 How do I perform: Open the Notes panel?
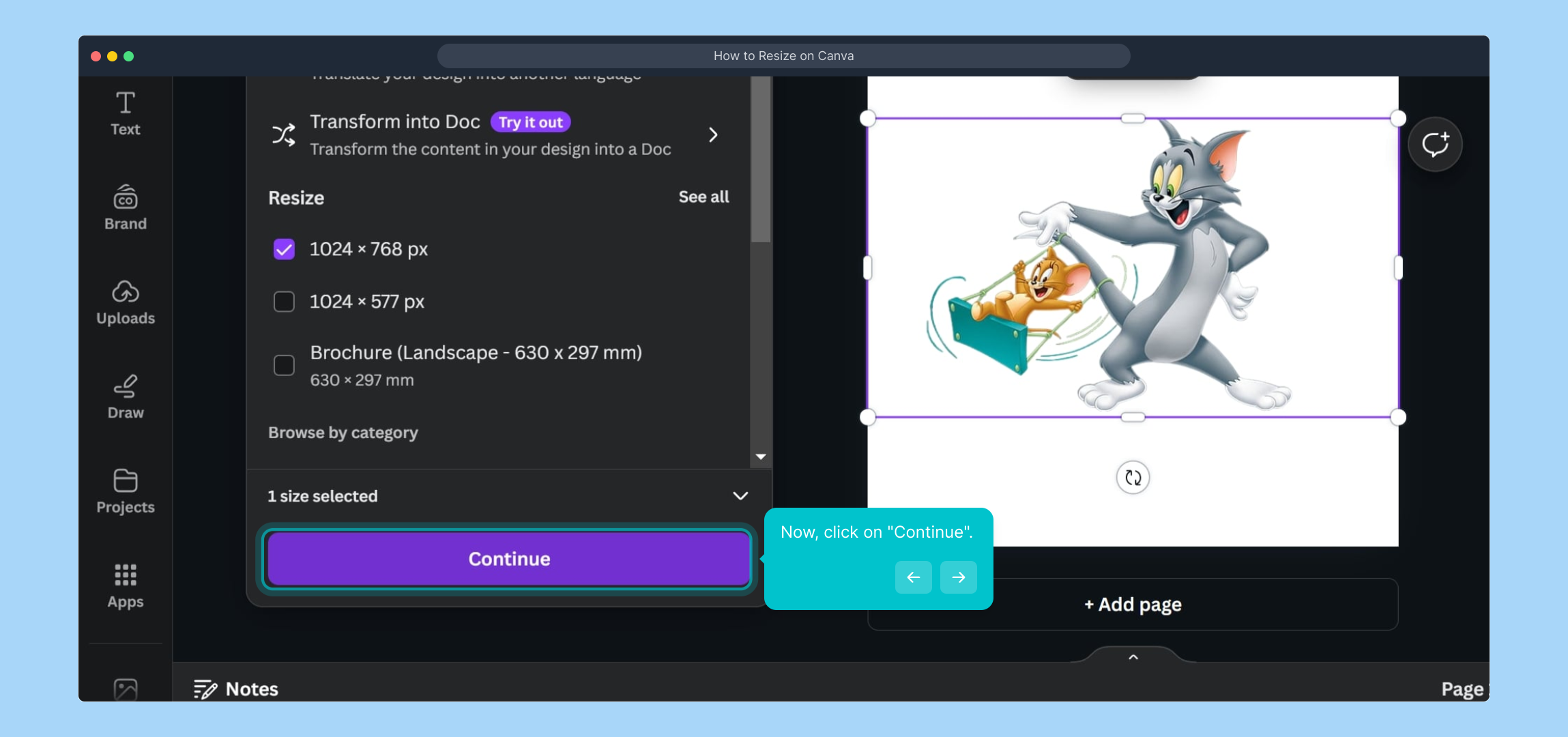click(x=236, y=689)
